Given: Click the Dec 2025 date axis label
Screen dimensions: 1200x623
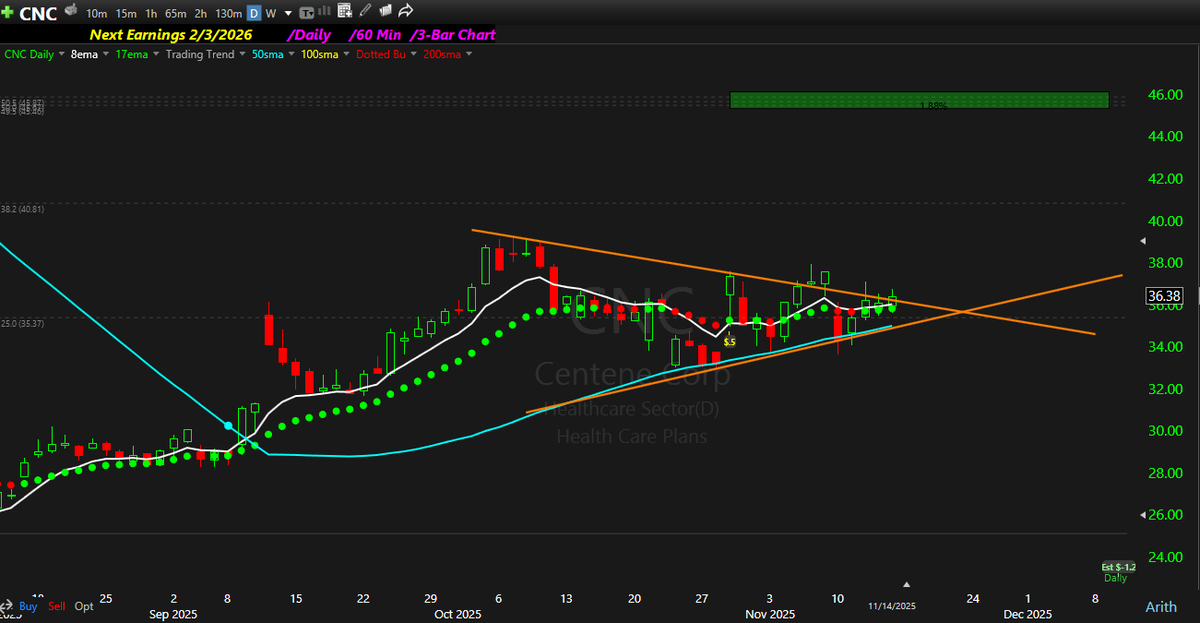Looking at the screenshot, I should coord(1027,613).
